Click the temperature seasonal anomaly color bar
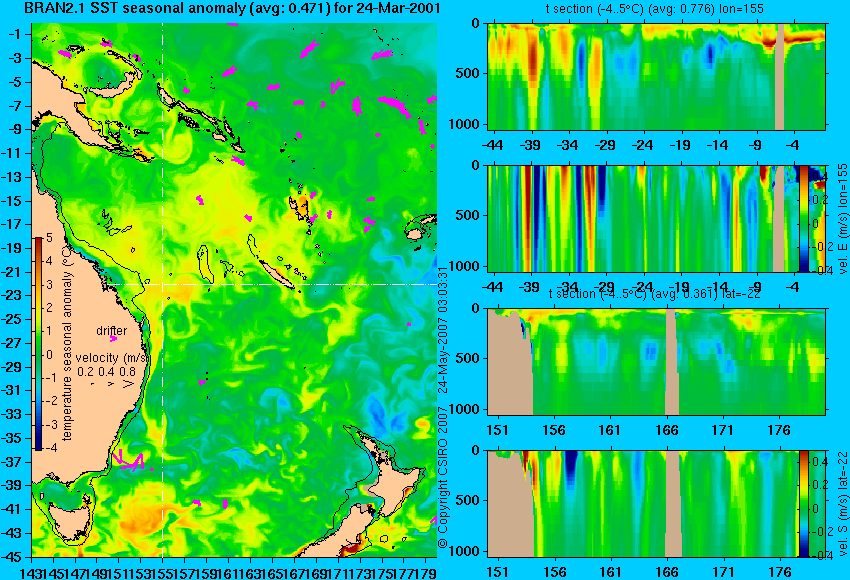The height and width of the screenshot is (580, 850). (x=38, y=344)
